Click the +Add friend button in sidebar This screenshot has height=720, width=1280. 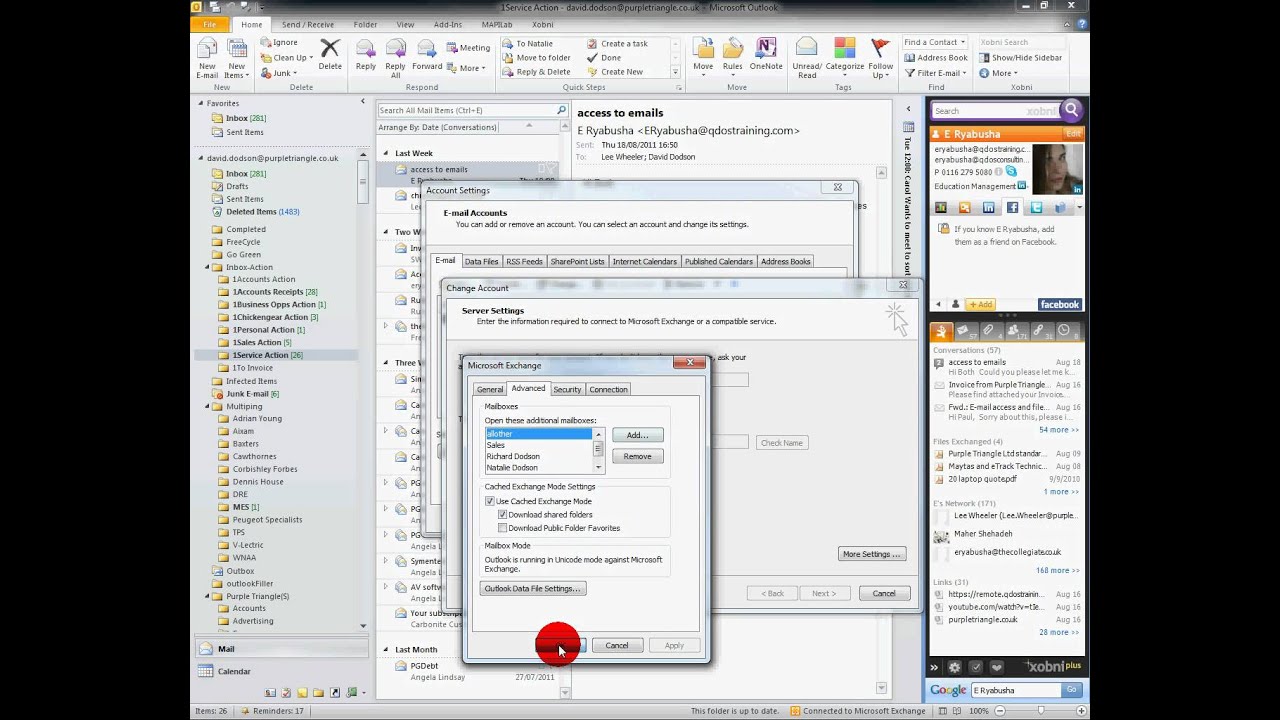click(979, 304)
